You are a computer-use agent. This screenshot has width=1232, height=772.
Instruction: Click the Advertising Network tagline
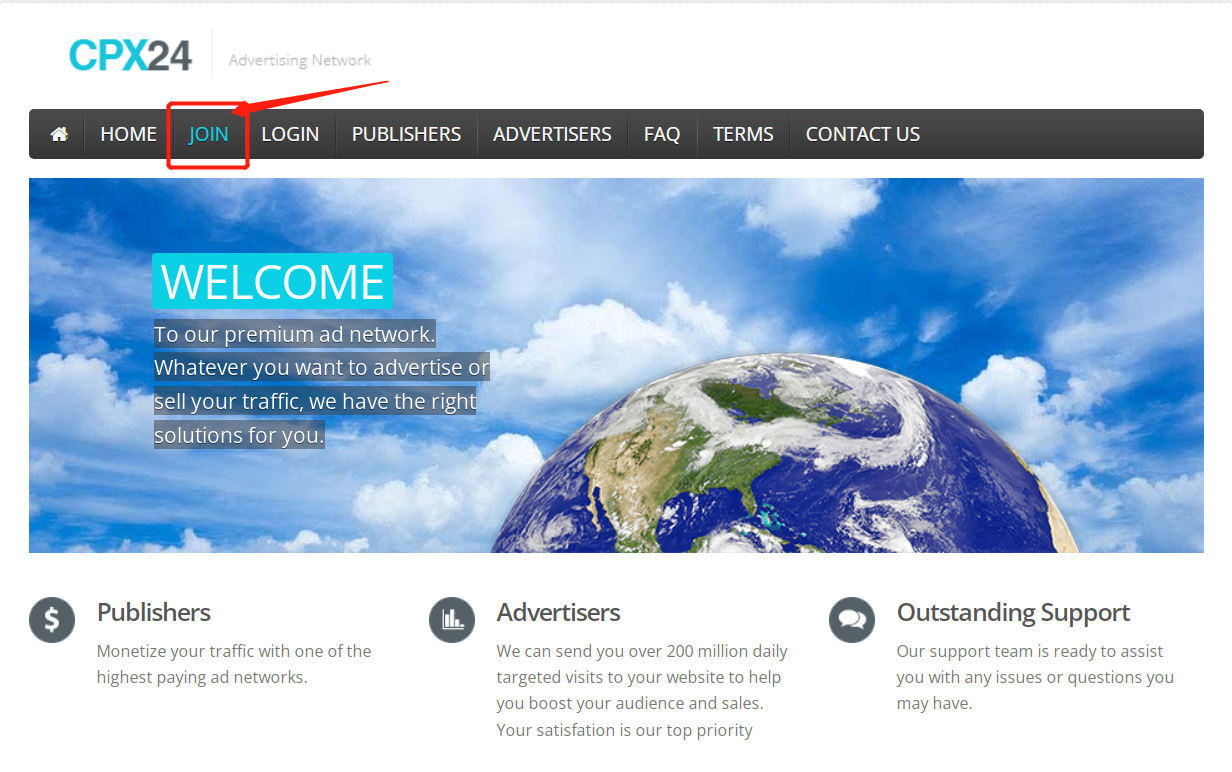(x=300, y=60)
